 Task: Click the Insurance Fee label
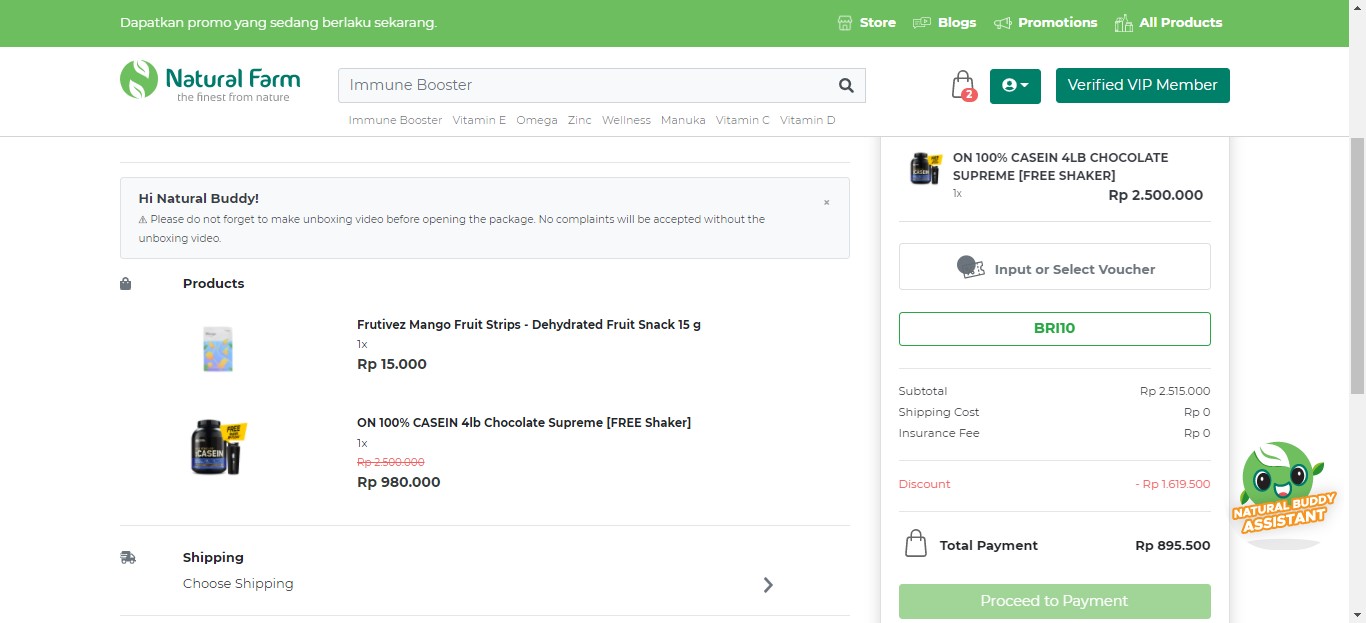[x=939, y=433]
